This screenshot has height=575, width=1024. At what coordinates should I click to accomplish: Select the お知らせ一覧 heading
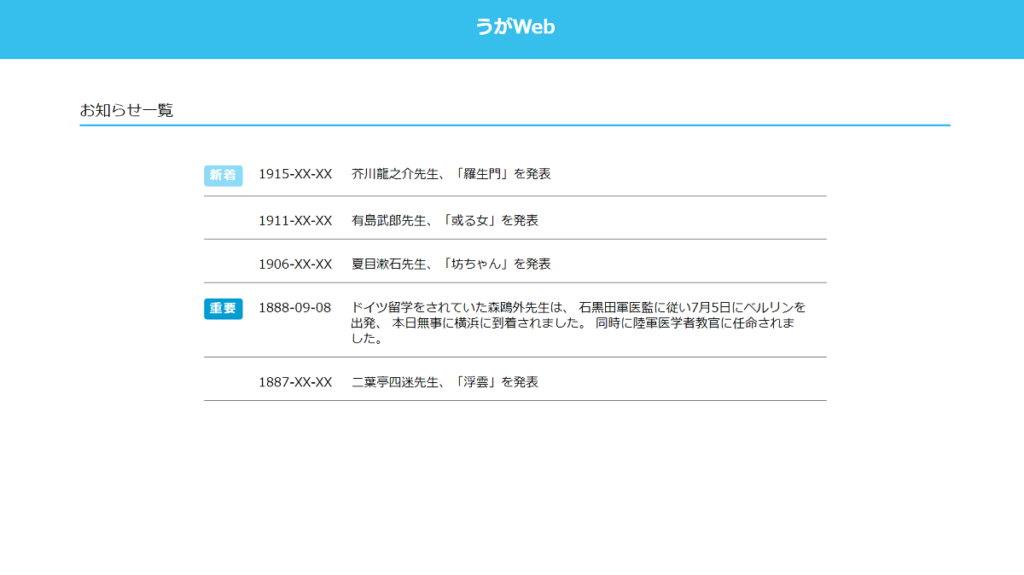click(127, 110)
